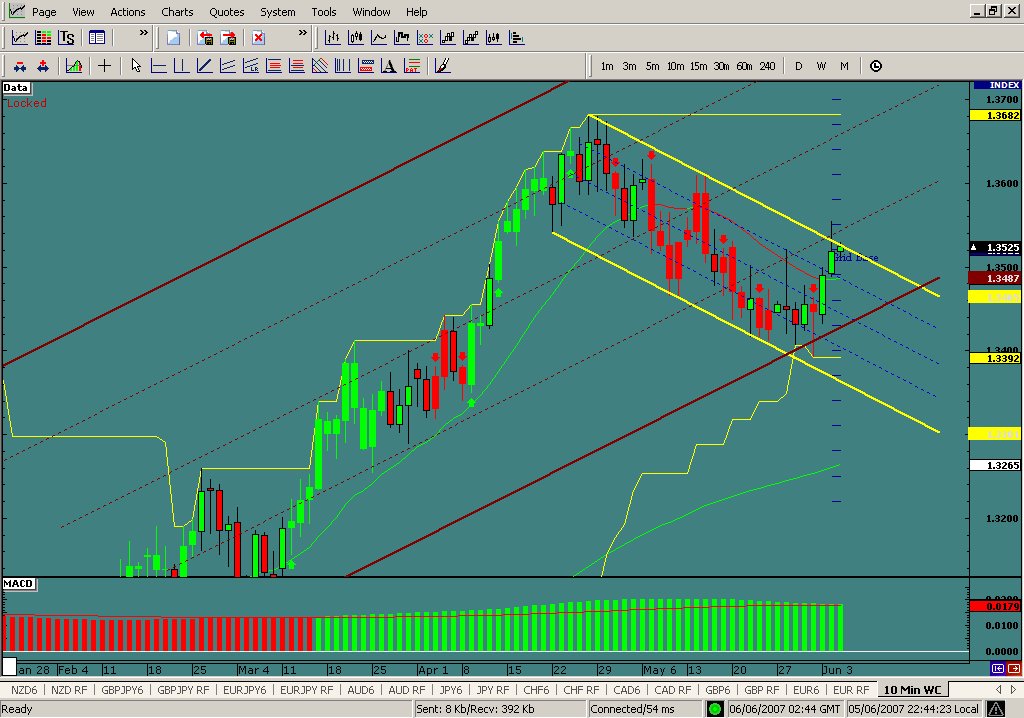1024x718 pixels.
Task: Click the TS time and sales icon
Action: [66, 38]
